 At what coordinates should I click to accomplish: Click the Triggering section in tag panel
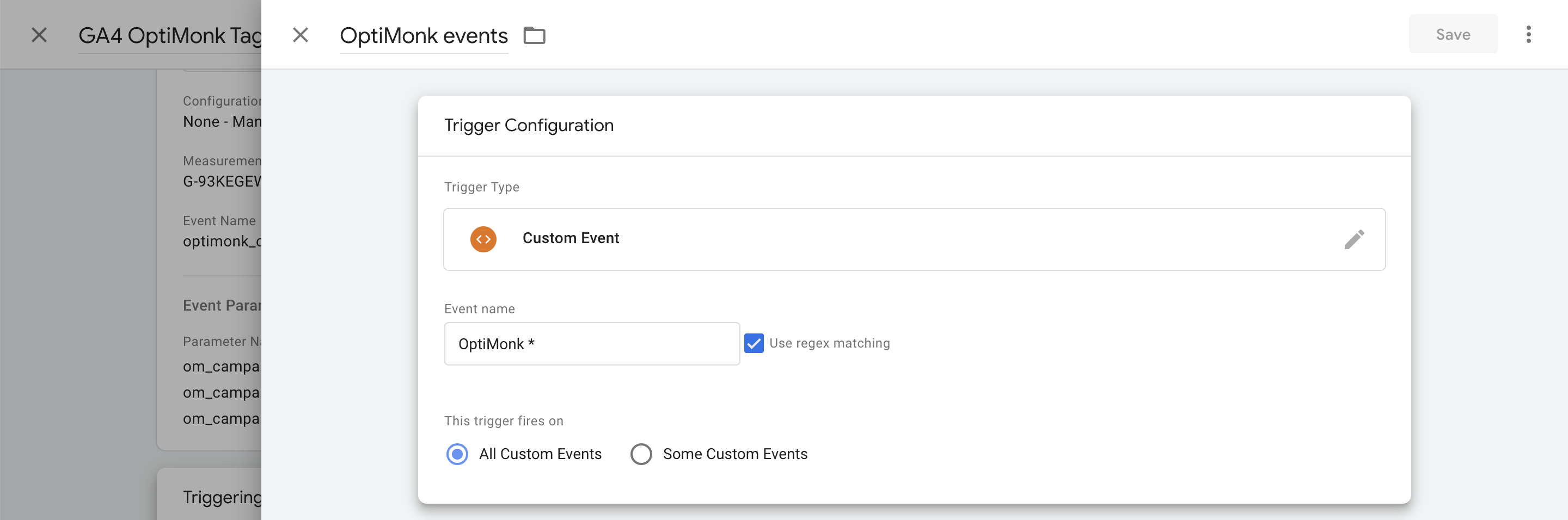point(222,497)
